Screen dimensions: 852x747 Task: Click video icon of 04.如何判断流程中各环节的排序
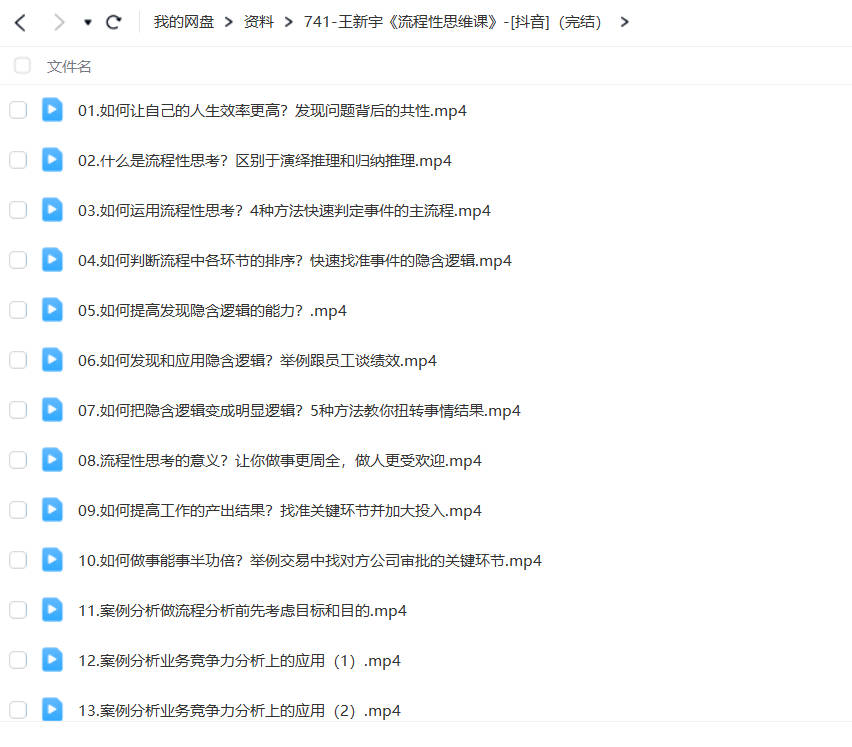point(52,260)
